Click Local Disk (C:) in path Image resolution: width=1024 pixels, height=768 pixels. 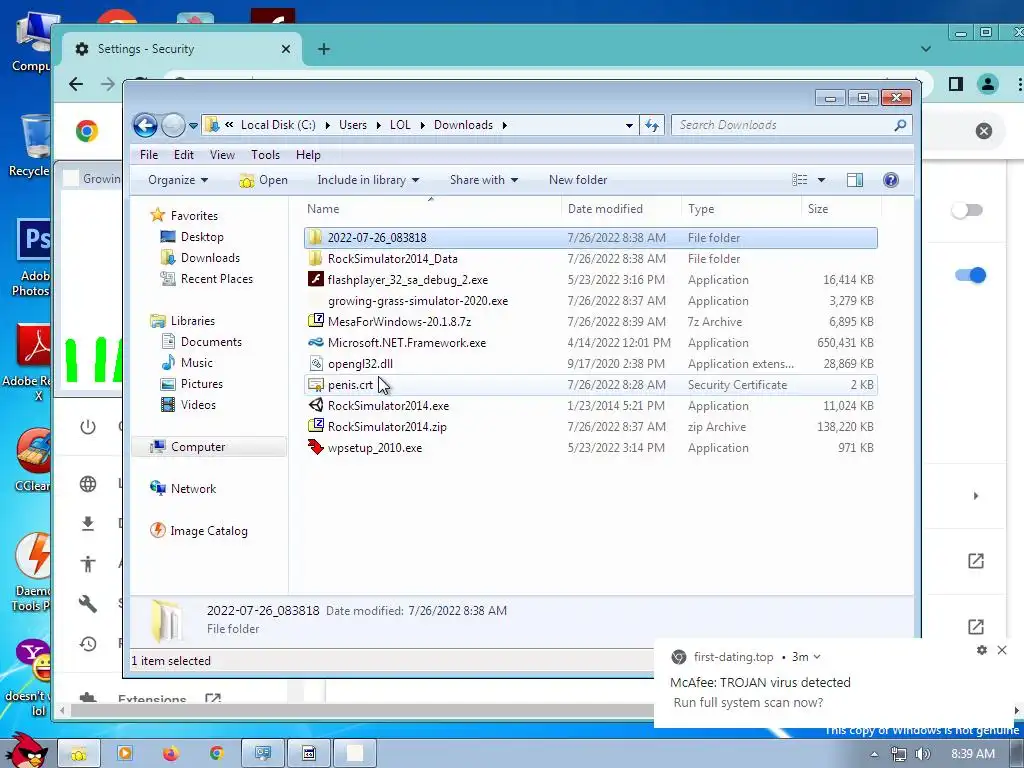(278, 125)
